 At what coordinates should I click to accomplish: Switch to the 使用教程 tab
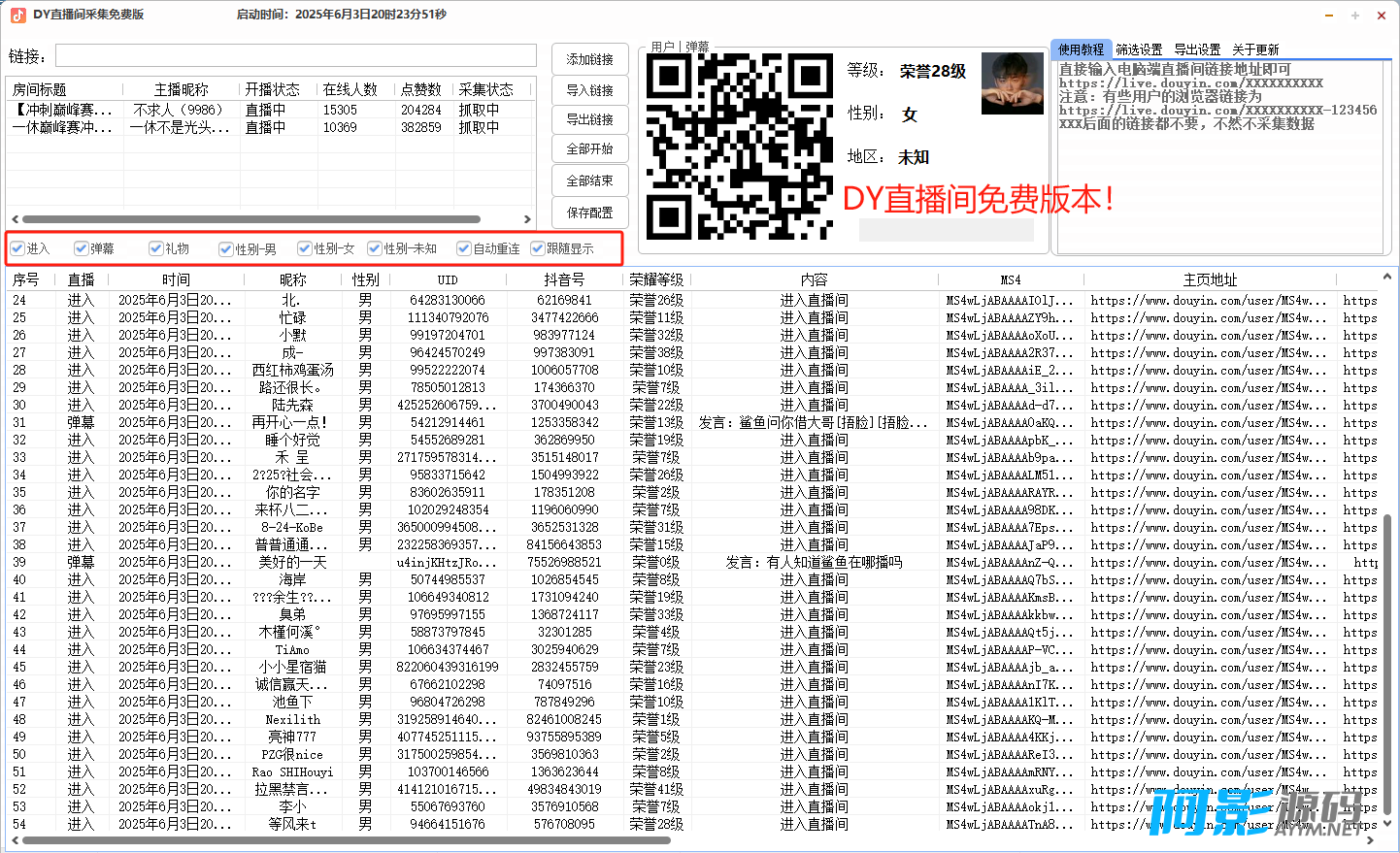[1082, 49]
